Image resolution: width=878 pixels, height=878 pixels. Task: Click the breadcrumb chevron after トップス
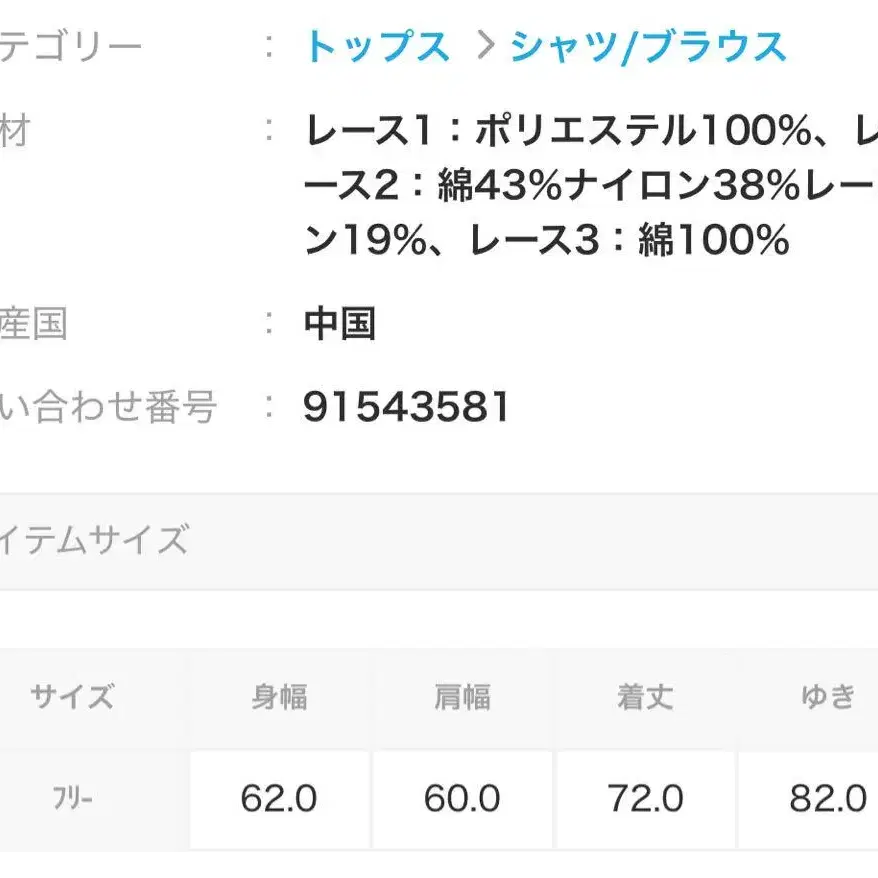(x=487, y=47)
